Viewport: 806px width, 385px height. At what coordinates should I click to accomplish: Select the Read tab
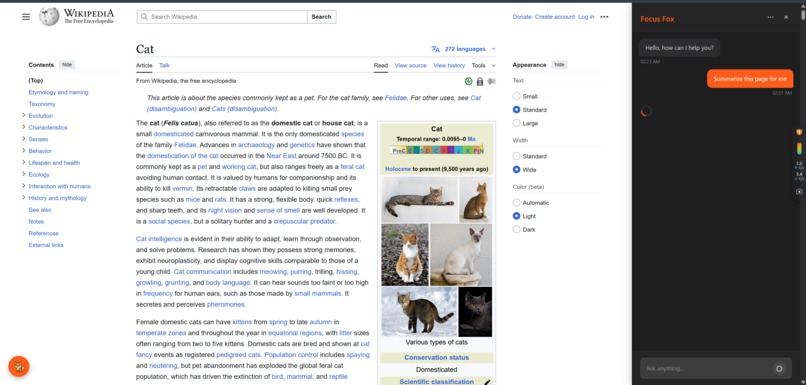(x=380, y=65)
